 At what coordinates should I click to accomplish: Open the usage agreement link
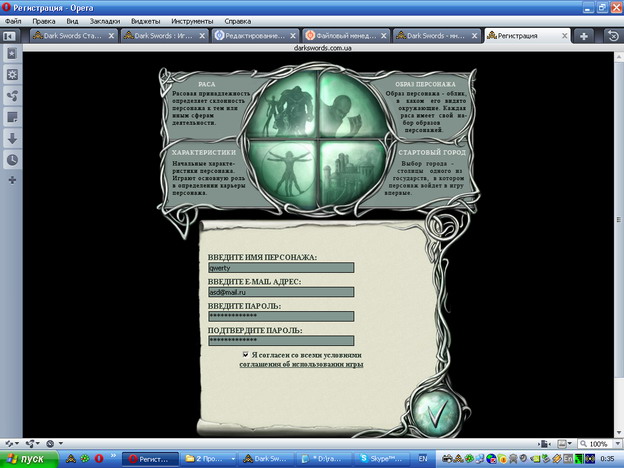click(x=301, y=364)
